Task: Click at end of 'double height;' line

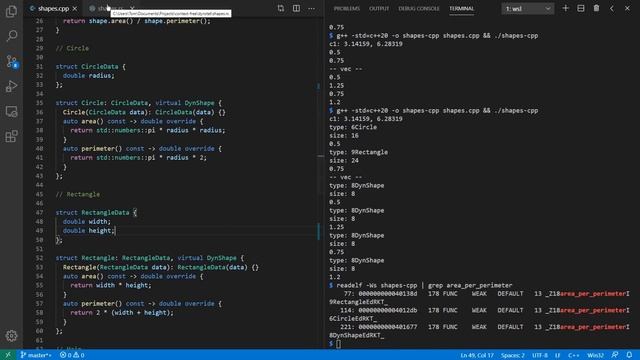Action: [115, 231]
